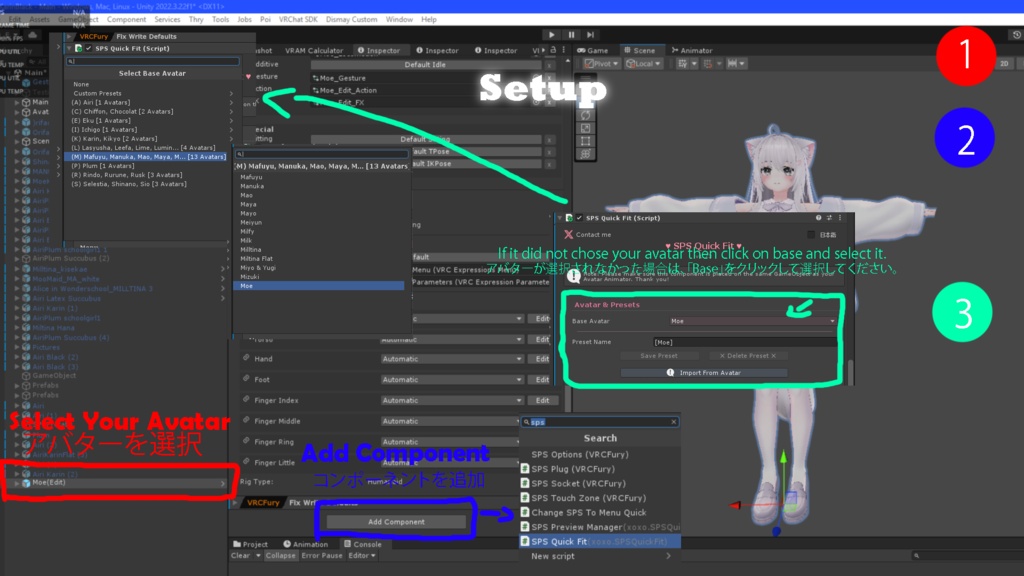Select Moe in the avatar list
This screenshot has width=1024, height=576.
(x=319, y=286)
